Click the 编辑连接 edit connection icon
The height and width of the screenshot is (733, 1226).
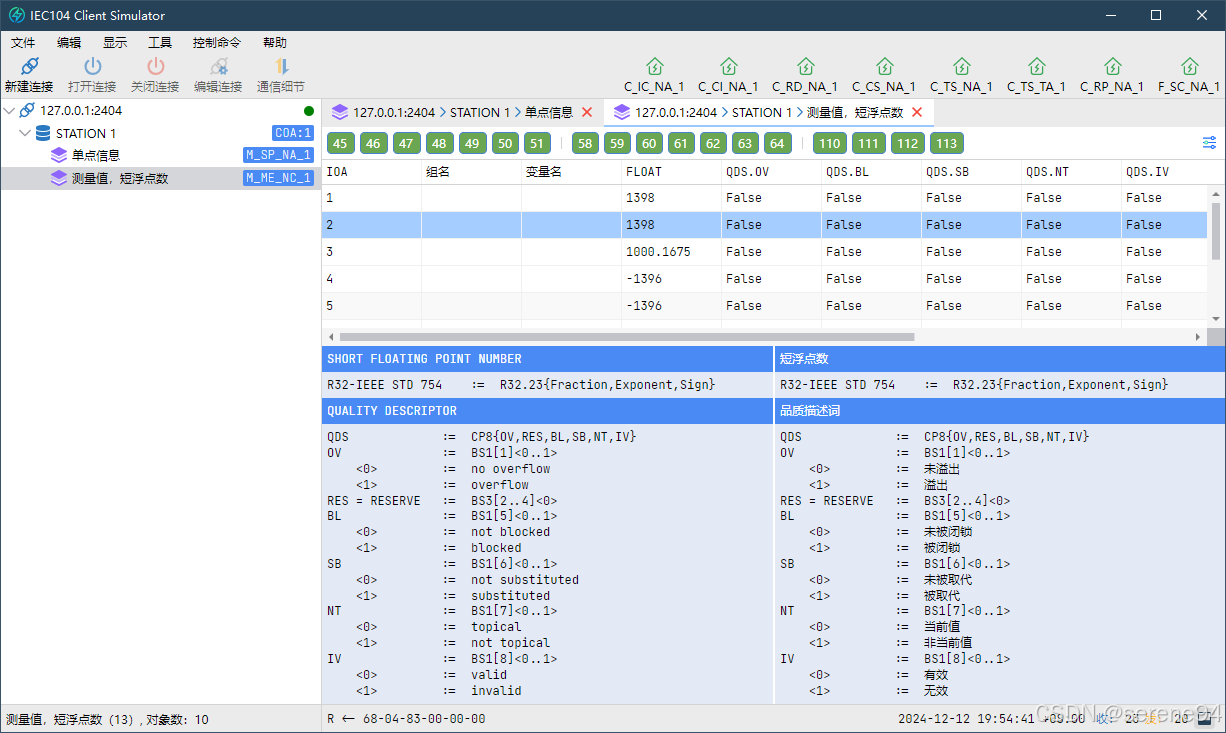(x=218, y=66)
